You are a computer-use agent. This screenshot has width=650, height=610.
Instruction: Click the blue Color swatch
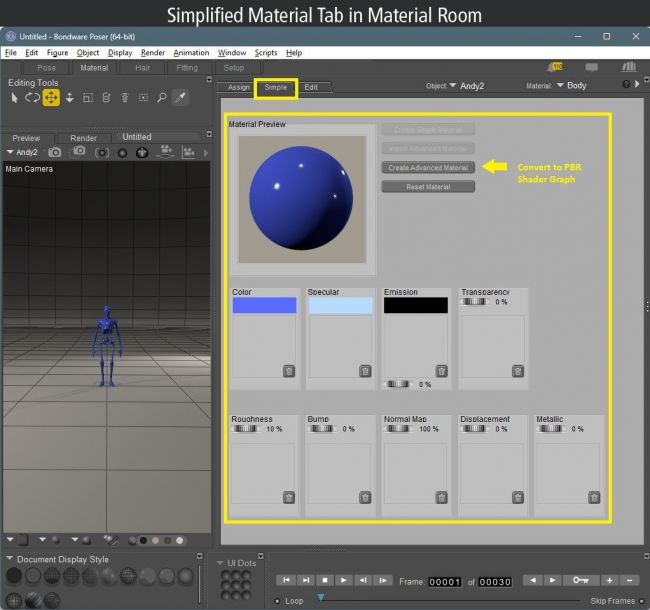coord(264,306)
